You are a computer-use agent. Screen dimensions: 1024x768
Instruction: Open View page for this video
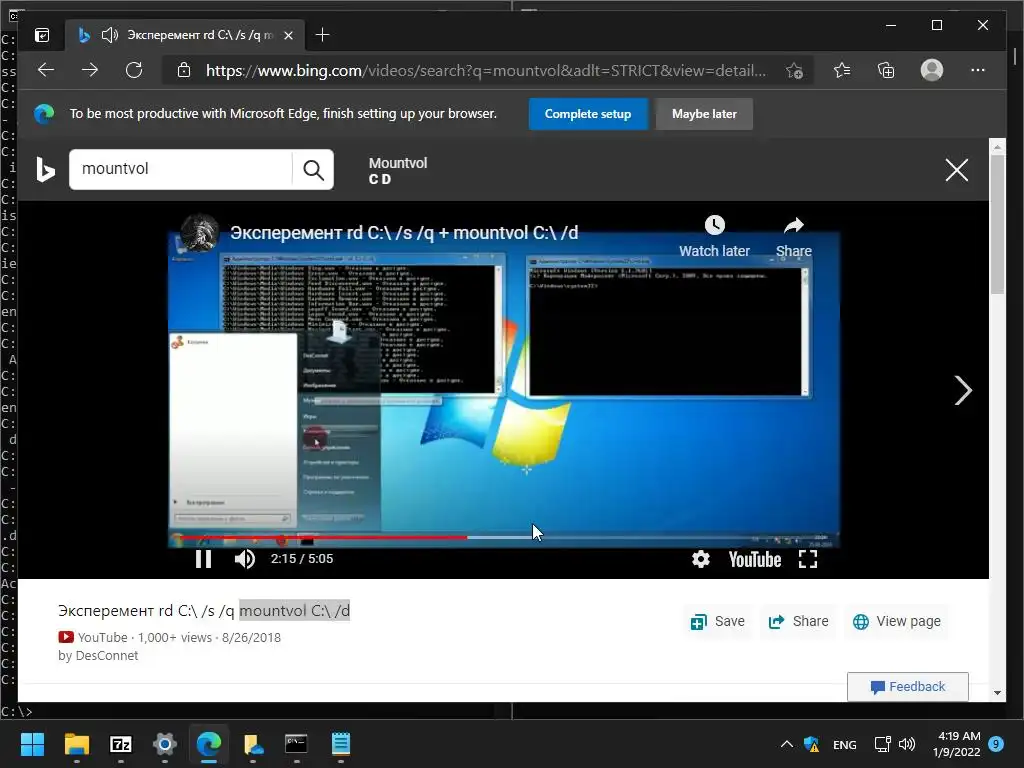coord(897,621)
